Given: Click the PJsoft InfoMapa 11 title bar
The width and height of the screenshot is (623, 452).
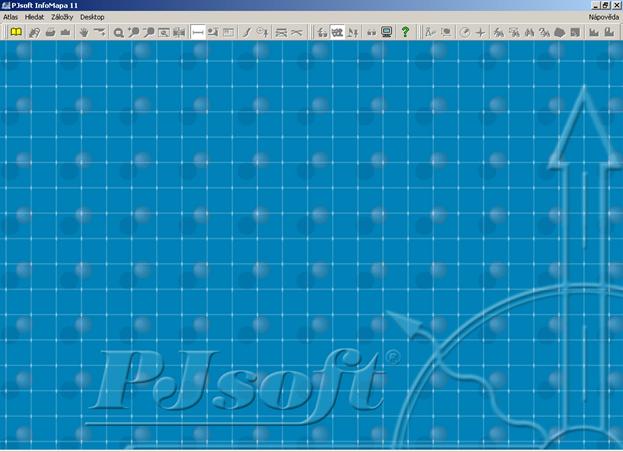Looking at the screenshot, I should [x=200, y=5].
